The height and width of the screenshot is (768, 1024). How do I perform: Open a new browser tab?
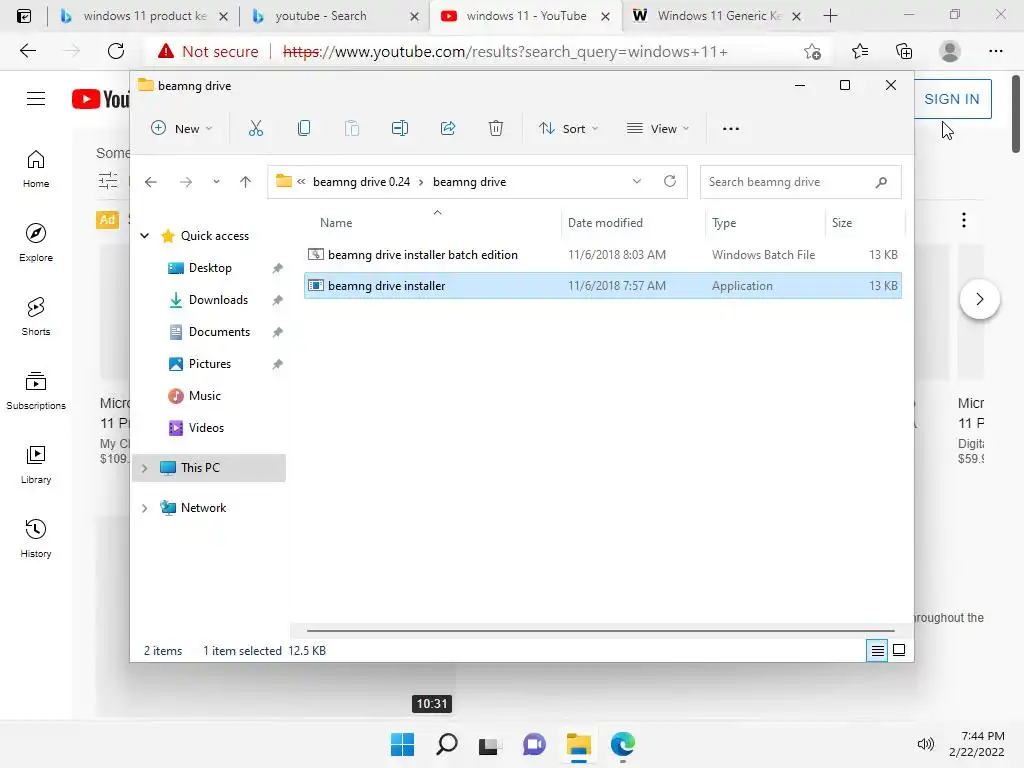830,16
